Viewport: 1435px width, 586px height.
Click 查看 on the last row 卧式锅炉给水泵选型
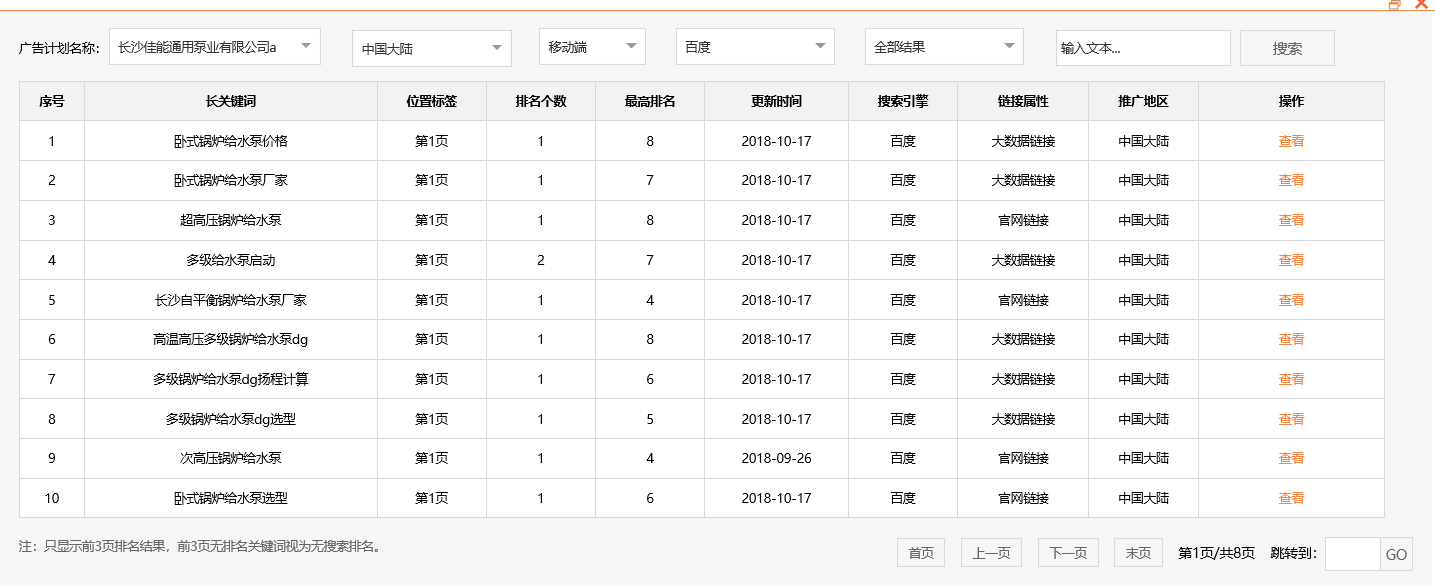coord(1292,497)
